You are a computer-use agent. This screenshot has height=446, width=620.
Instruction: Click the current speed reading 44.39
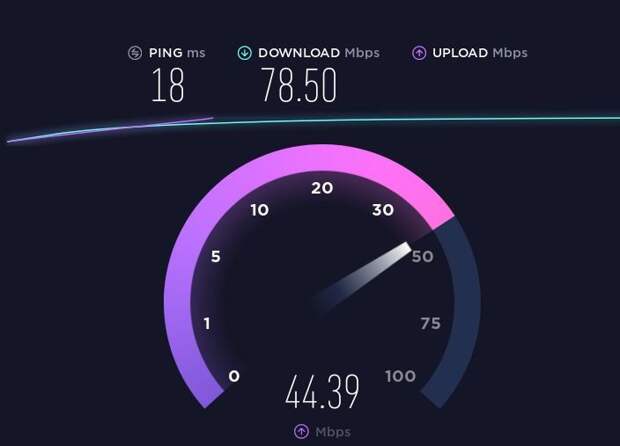click(x=322, y=391)
